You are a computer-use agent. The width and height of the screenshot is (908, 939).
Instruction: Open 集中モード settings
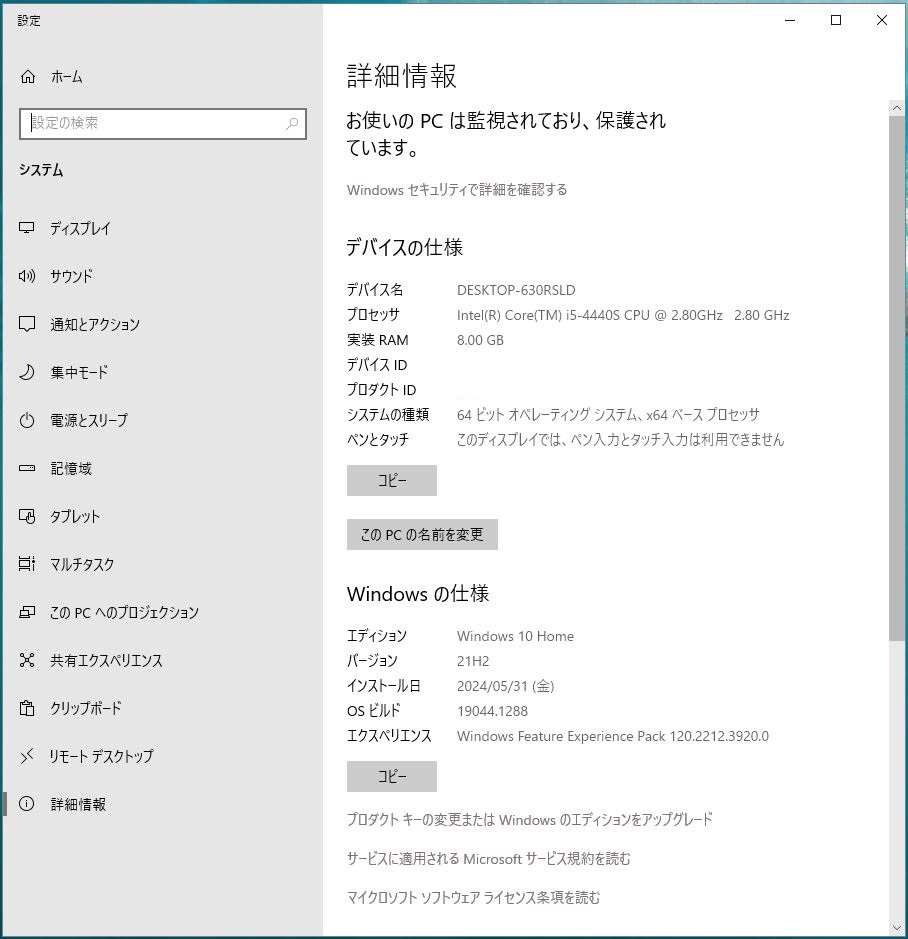[x=162, y=372]
